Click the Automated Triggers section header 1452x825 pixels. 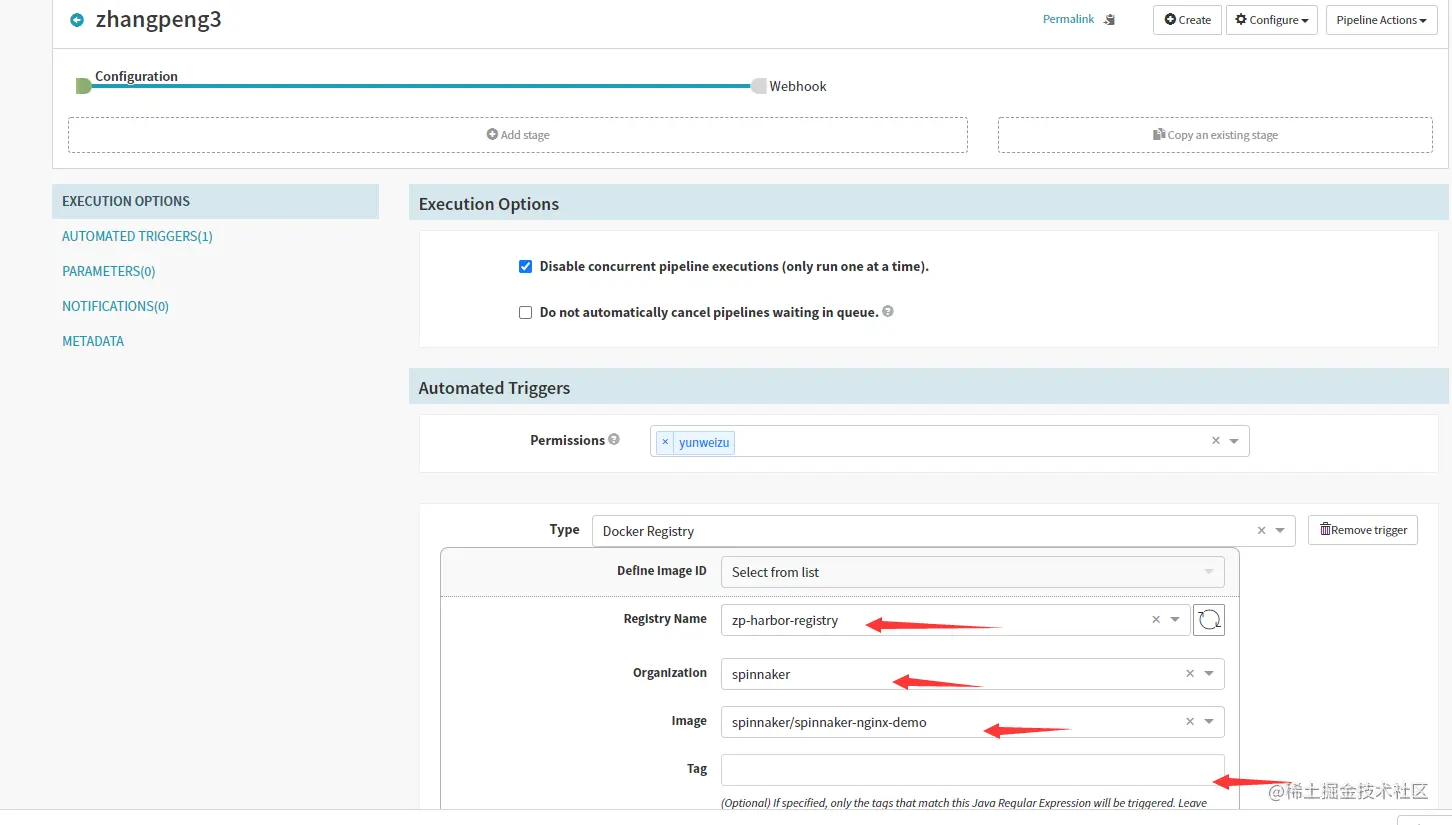click(x=928, y=387)
